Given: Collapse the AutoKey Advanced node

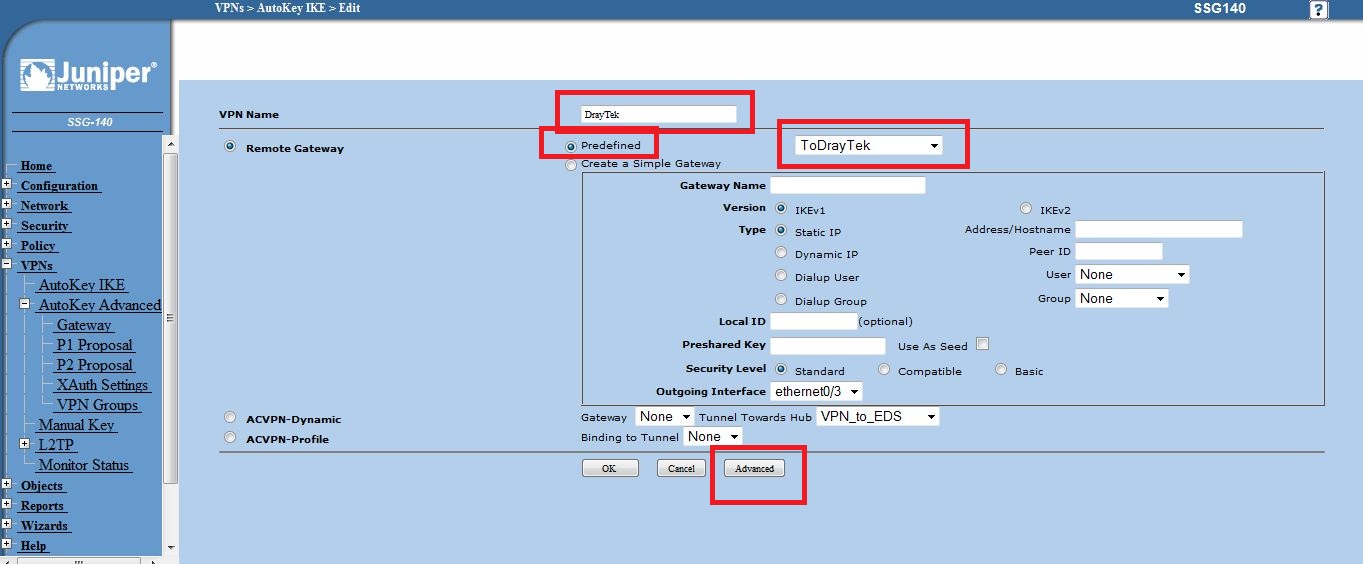Looking at the screenshot, I should tap(25, 304).
